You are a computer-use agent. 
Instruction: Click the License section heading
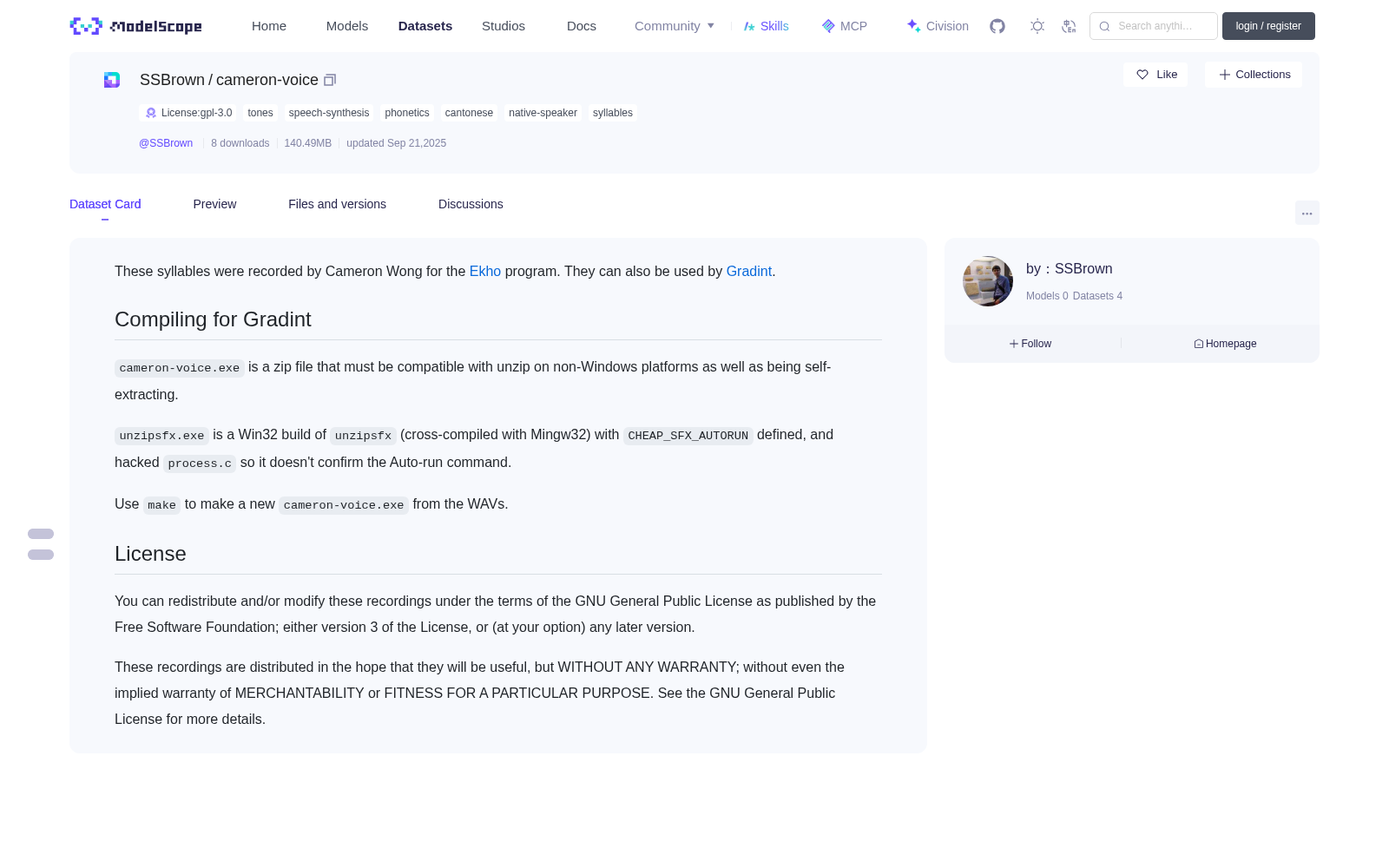click(x=150, y=554)
